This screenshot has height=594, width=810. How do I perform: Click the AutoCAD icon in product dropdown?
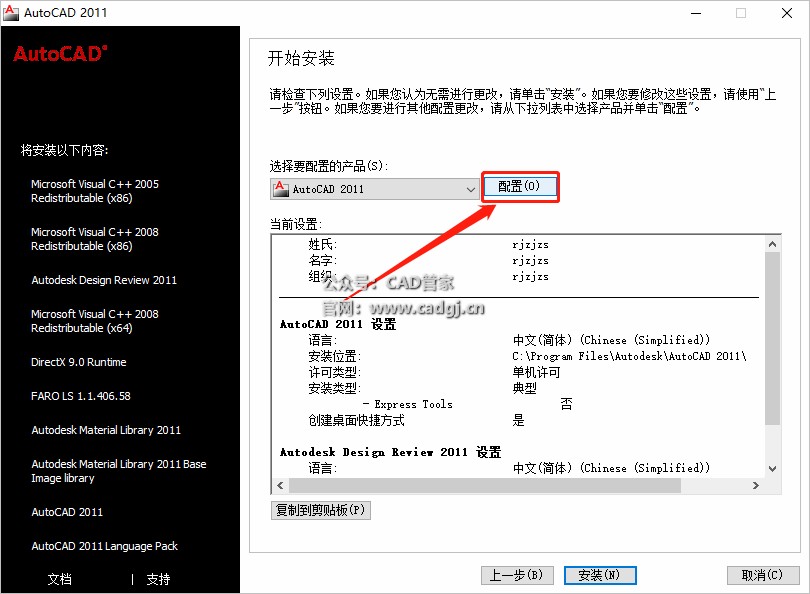282,189
